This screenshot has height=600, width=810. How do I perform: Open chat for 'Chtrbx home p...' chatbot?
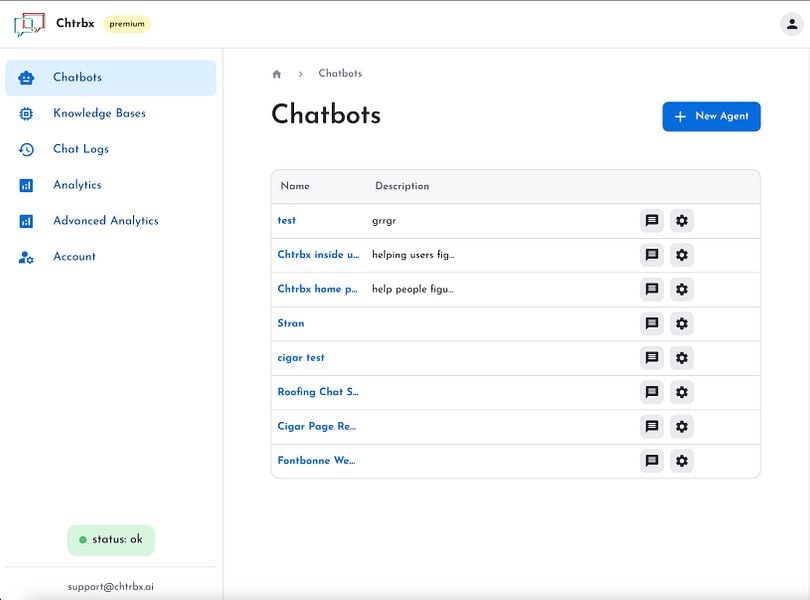coord(652,289)
